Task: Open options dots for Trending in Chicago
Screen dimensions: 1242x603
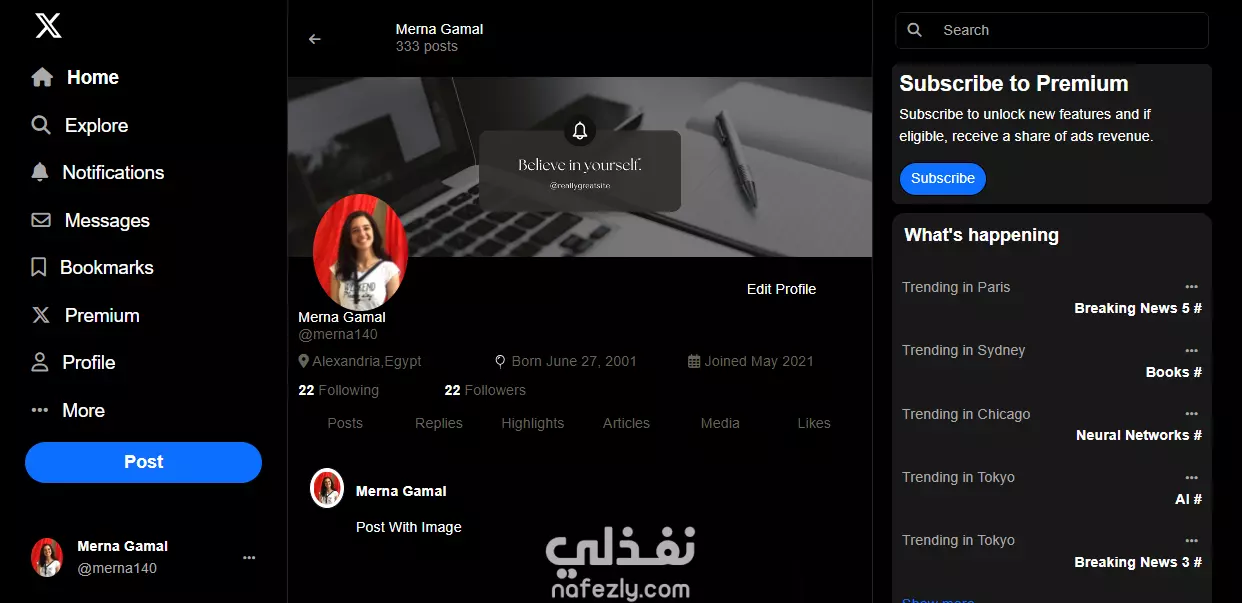Action: (x=1191, y=414)
